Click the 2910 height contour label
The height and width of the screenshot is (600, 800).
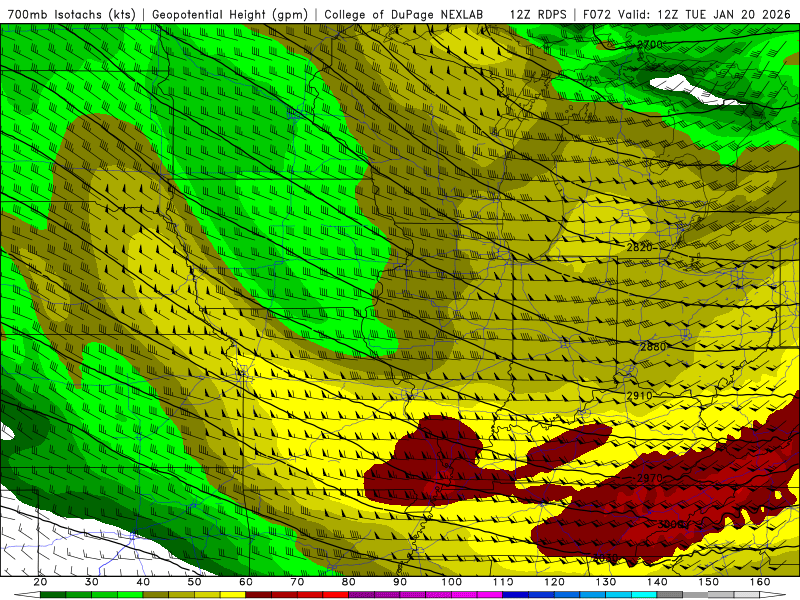(639, 395)
